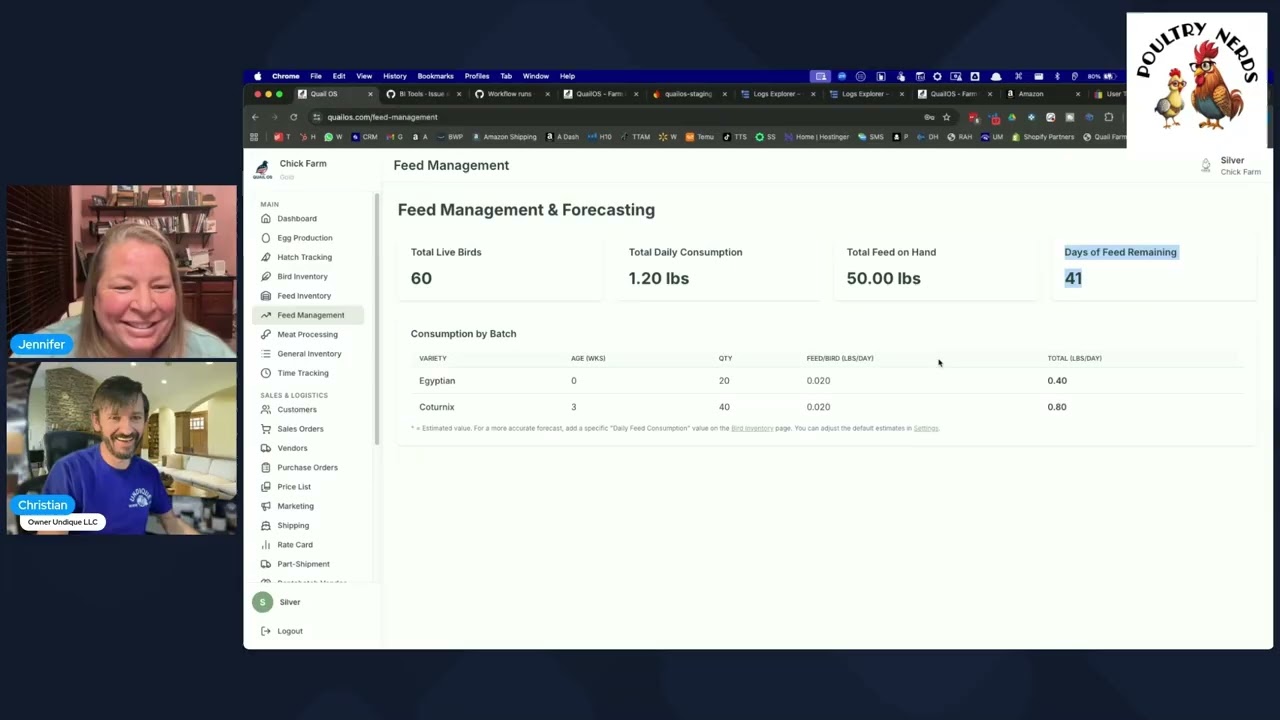This screenshot has width=1280, height=720.
Task: Open Hatch Tracking icon in sidebar
Action: (x=266, y=257)
